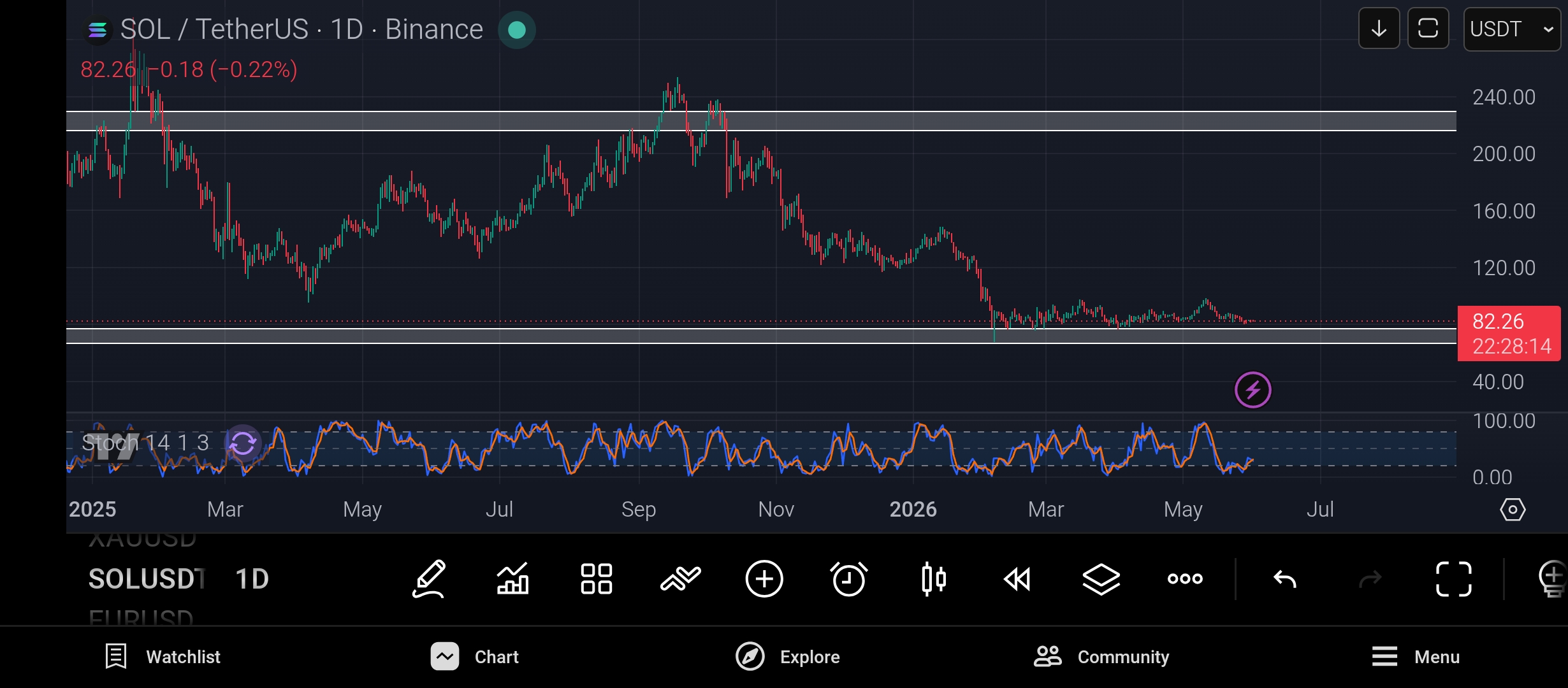1568x688 pixels.
Task: Tap the −0.18 (−0.22%) price change text
Action: point(223,69)
